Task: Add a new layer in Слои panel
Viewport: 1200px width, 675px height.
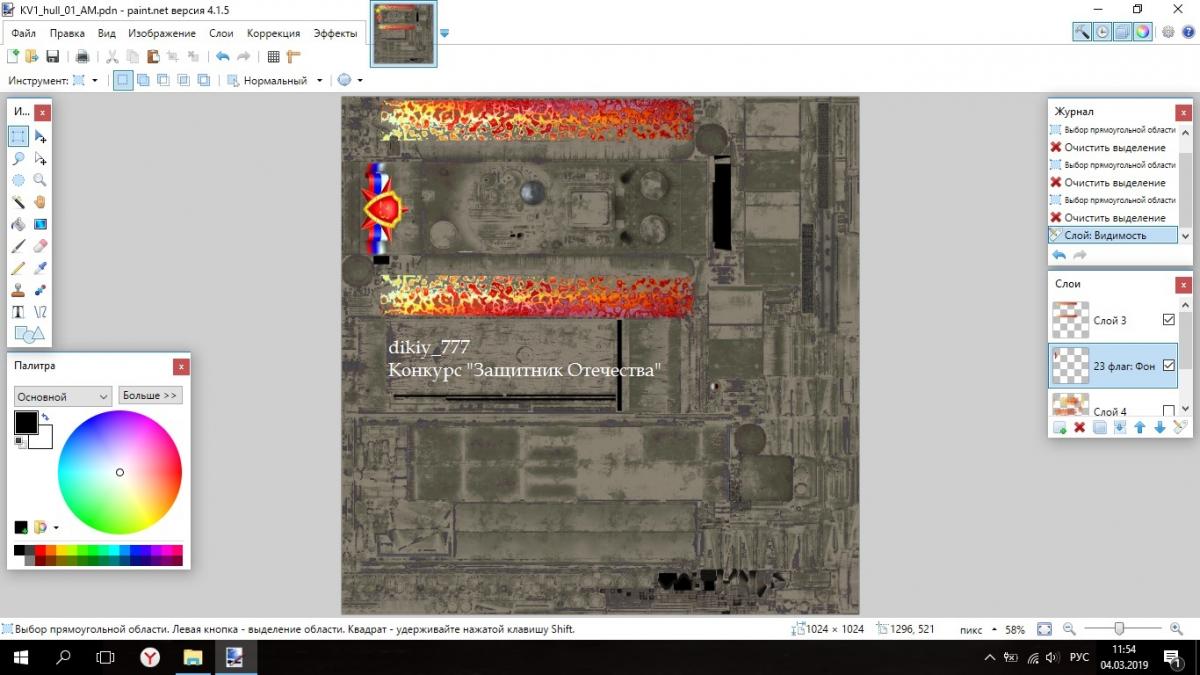Action: 1059,428
